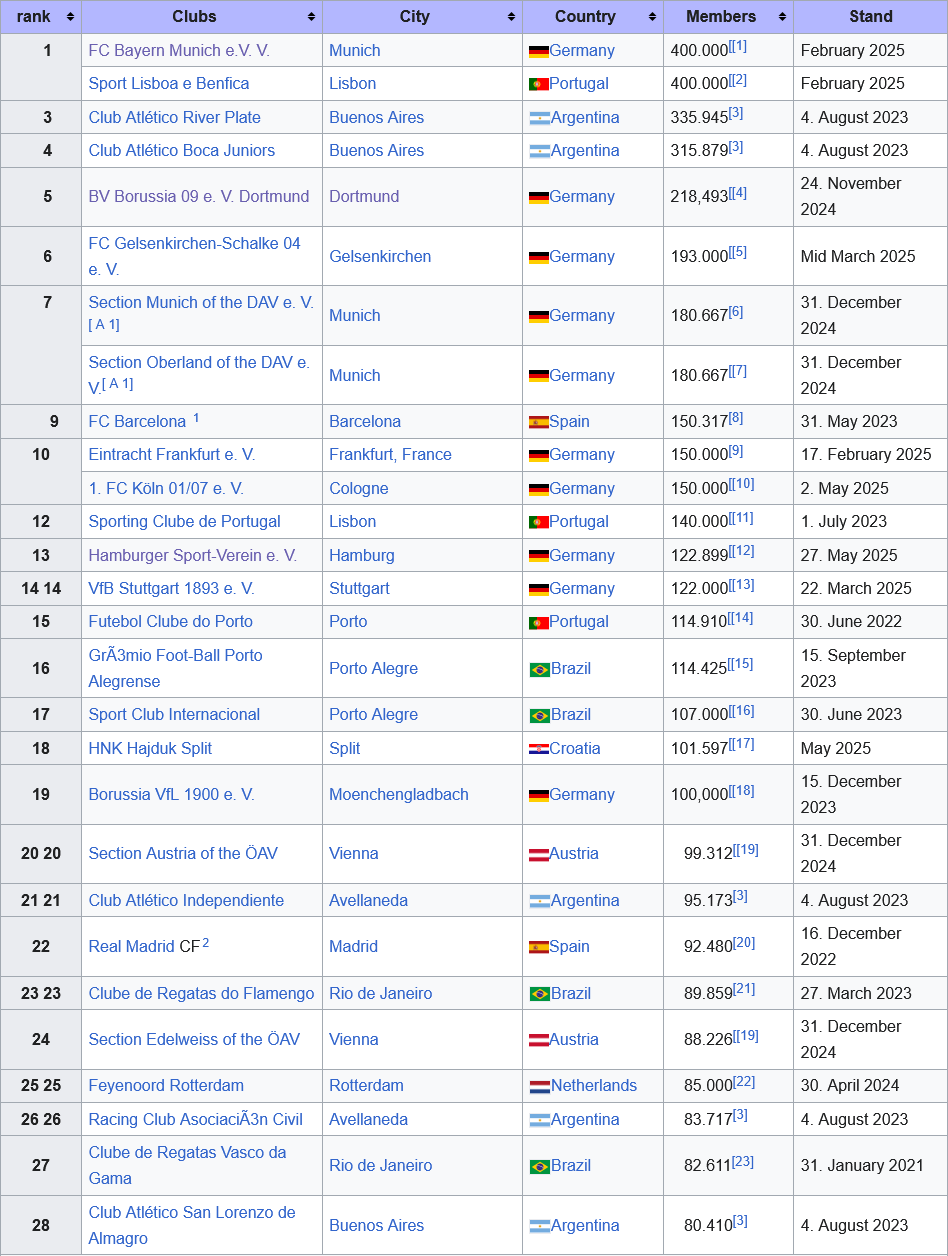Open FC Barcelona club link

click(137, 421)
